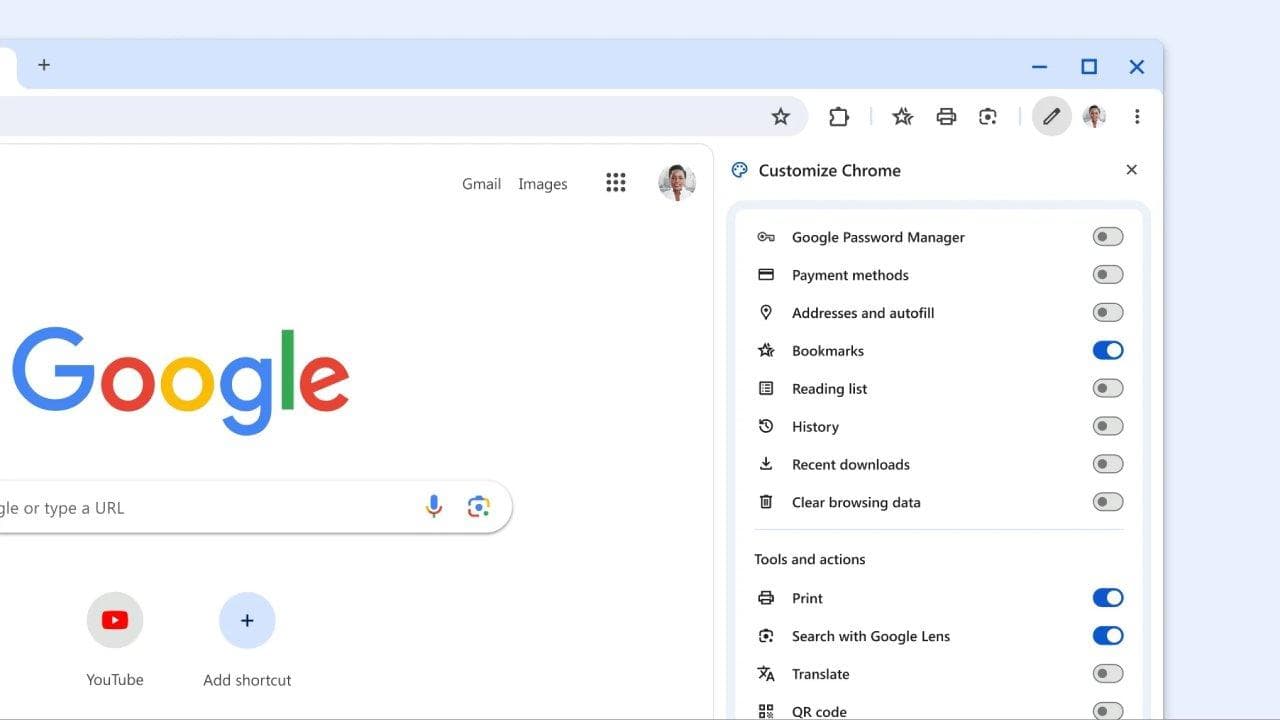
Task: Search by image using the Lens camera icon
Action: 479,507
